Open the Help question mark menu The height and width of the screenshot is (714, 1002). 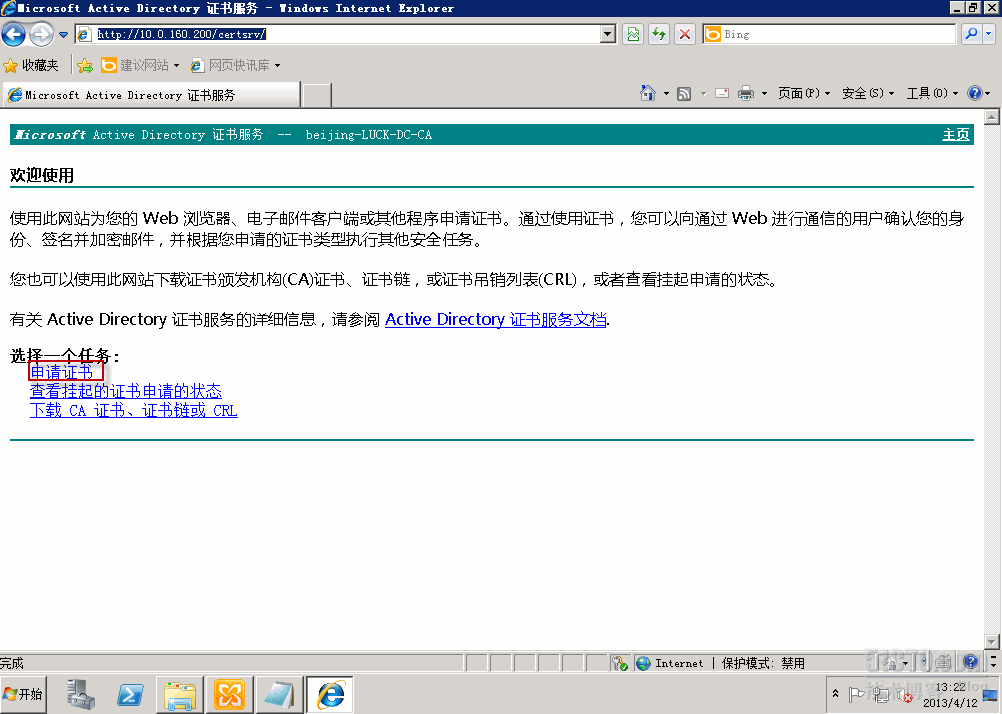pos(978,93)
